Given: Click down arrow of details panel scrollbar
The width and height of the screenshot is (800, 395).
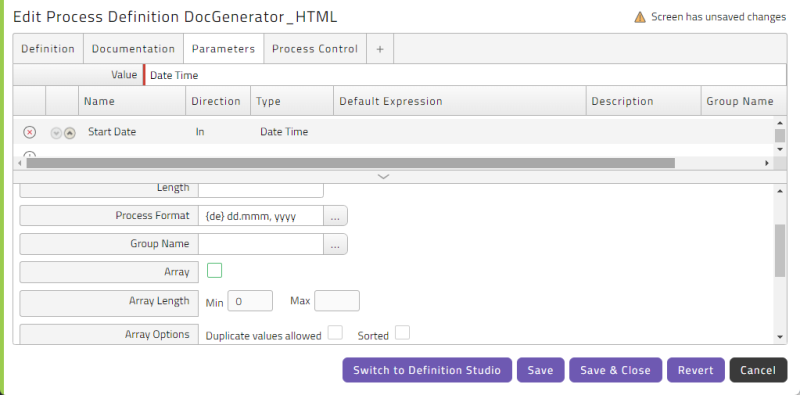Looking at the screenshot, I should (x=780, y=337).
